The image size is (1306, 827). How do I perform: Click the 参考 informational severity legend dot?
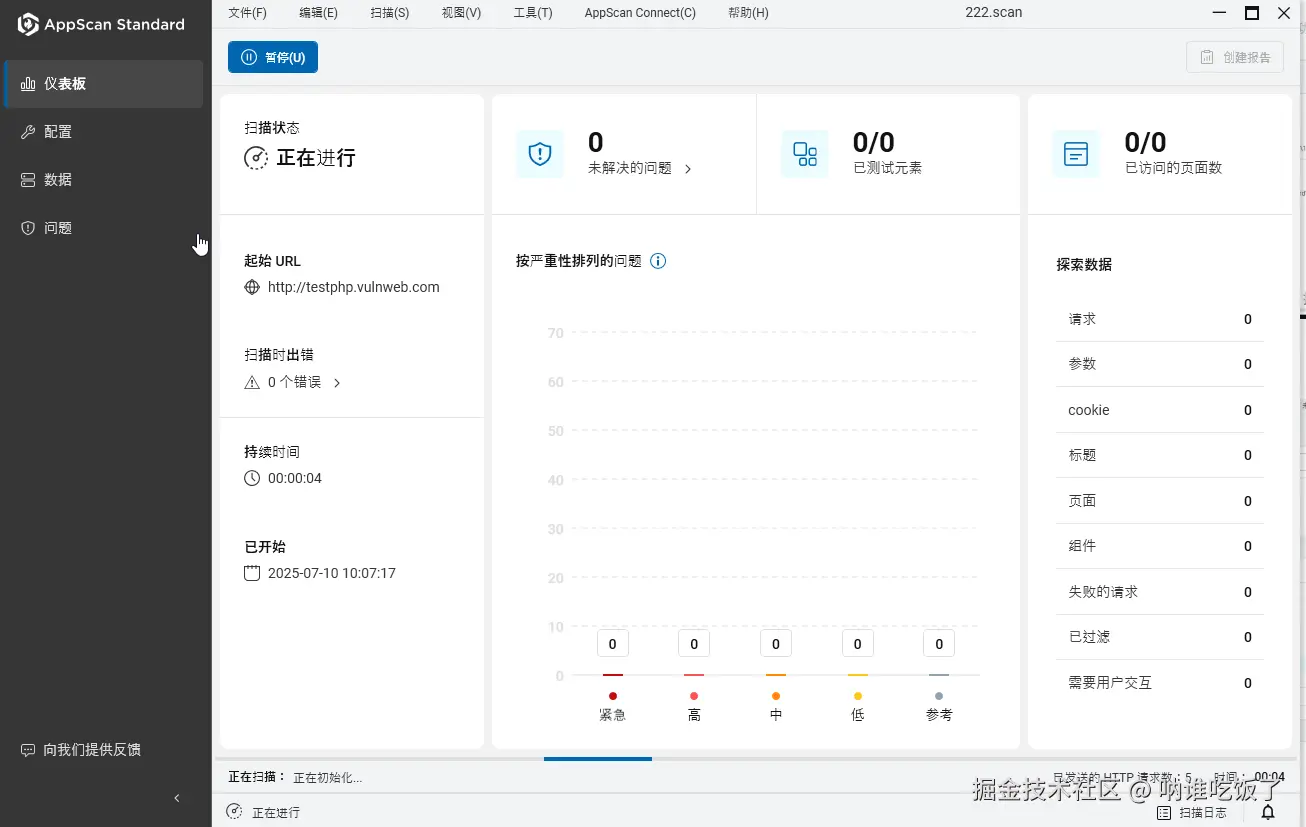tap(939, 696)
